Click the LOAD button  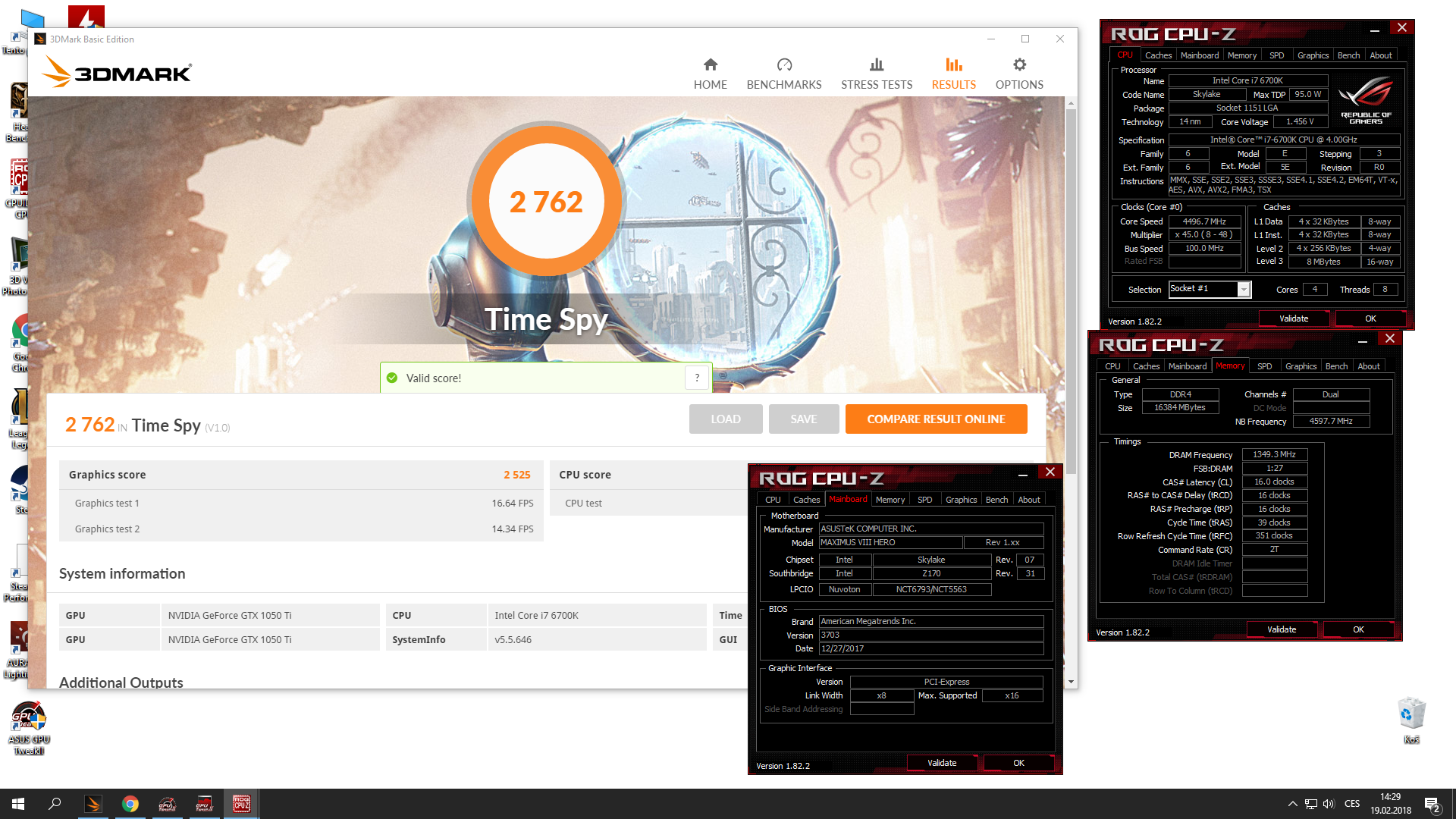pos(726,419)
